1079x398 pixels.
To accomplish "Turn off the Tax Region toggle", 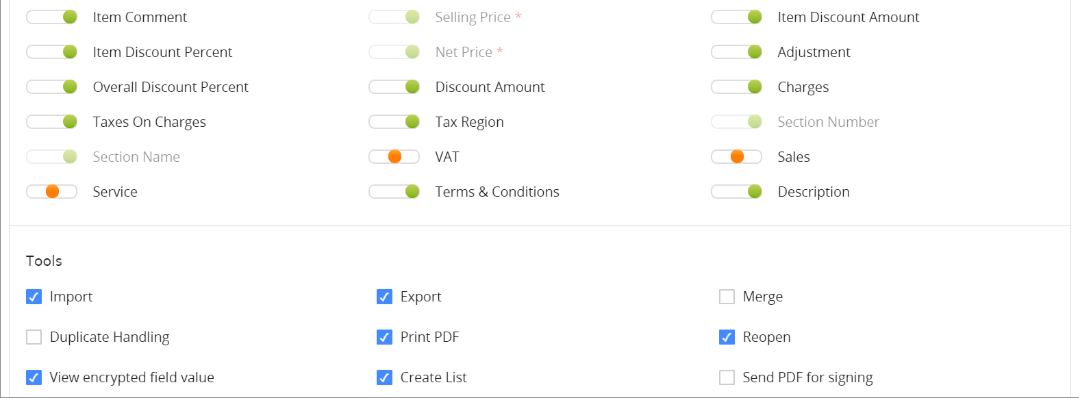I will click(x=394, y=122).
